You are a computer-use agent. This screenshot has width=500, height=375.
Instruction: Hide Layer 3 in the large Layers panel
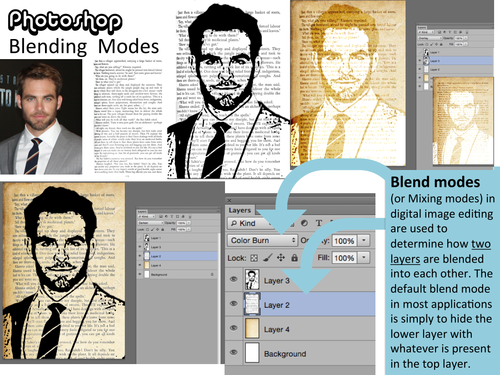click(234, 279)
